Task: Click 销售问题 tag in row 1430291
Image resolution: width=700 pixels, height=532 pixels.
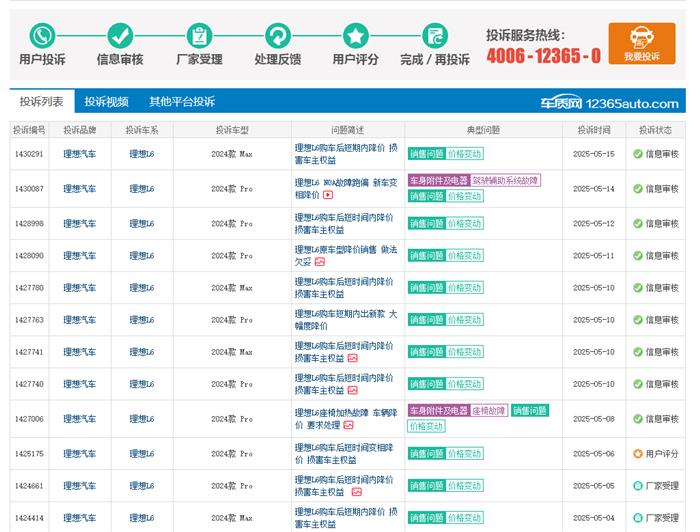Action: tap(427, 154)
